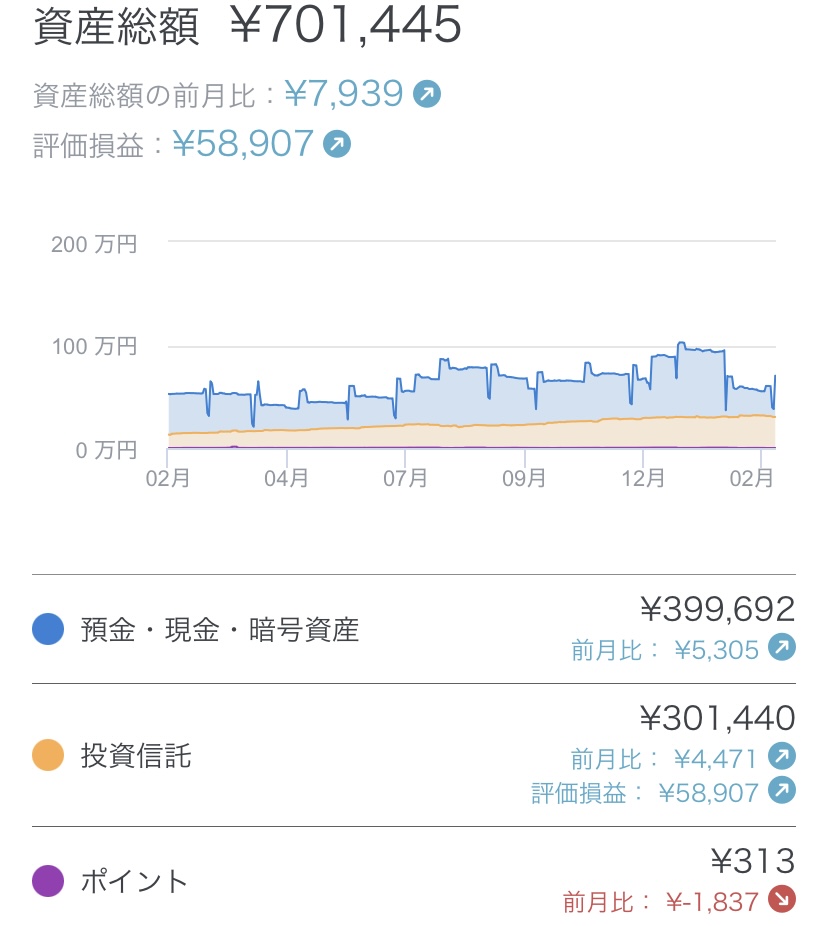The height and width of the screenshot is (926, 828).
Task: Tap the 資産総額 ¥701,445 heading
Action: [247, 25]
